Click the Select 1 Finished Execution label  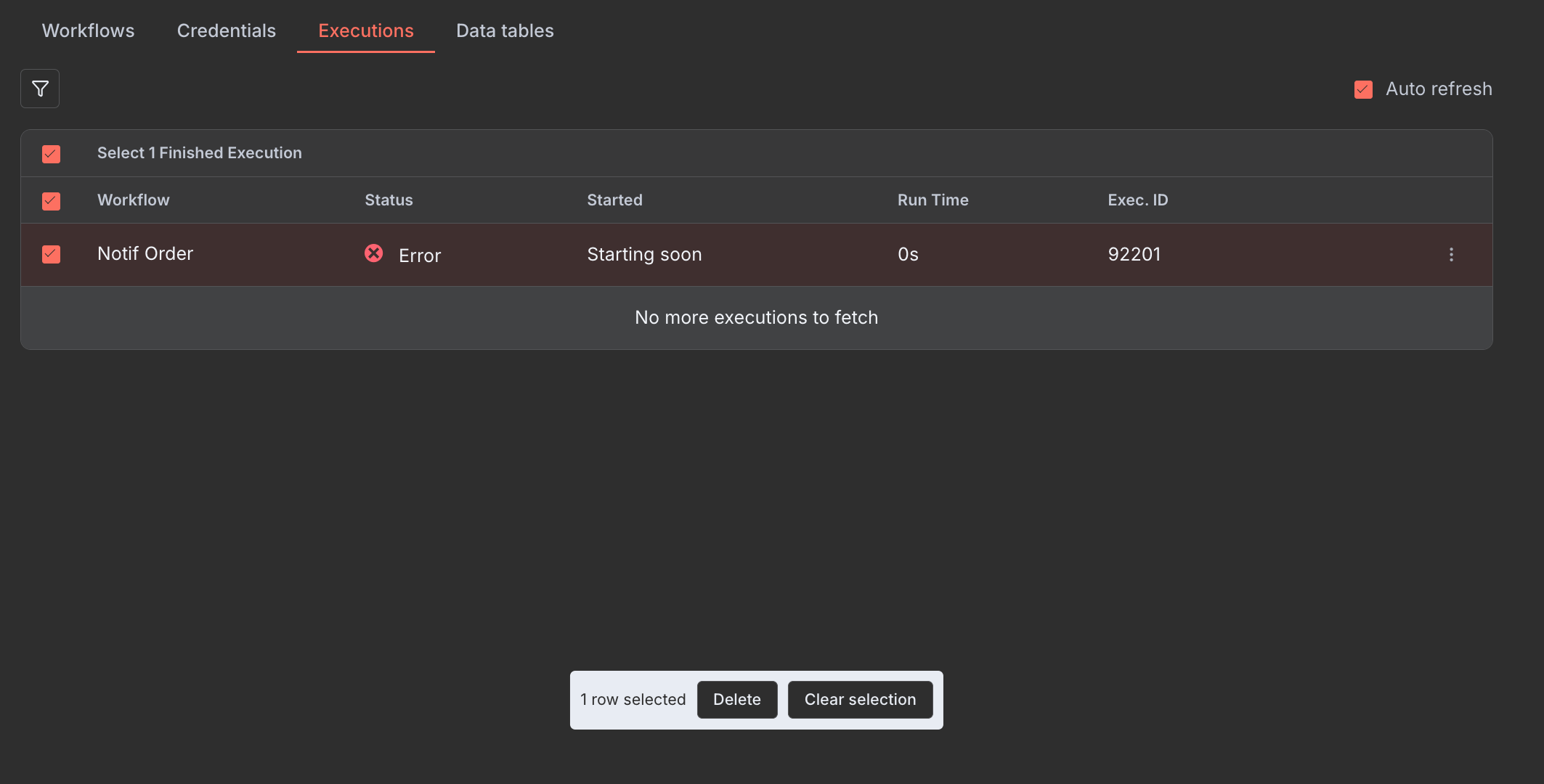(x=199, y=153)
